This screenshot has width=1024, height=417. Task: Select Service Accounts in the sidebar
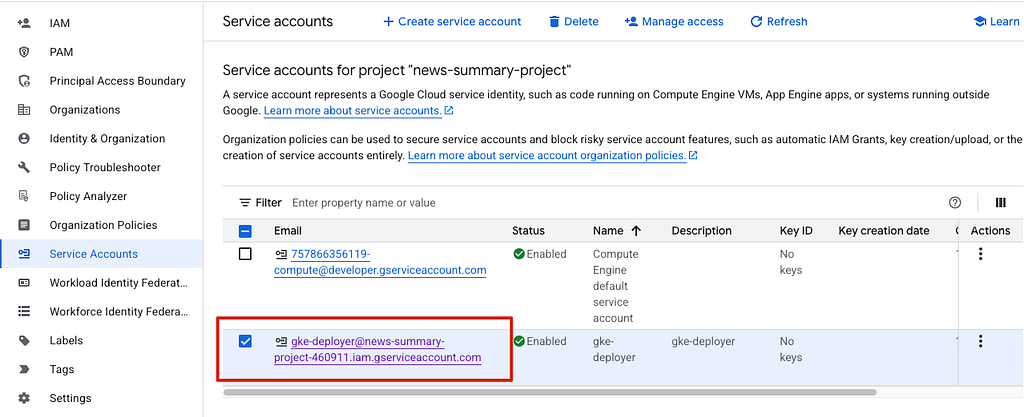click(93, 254)
